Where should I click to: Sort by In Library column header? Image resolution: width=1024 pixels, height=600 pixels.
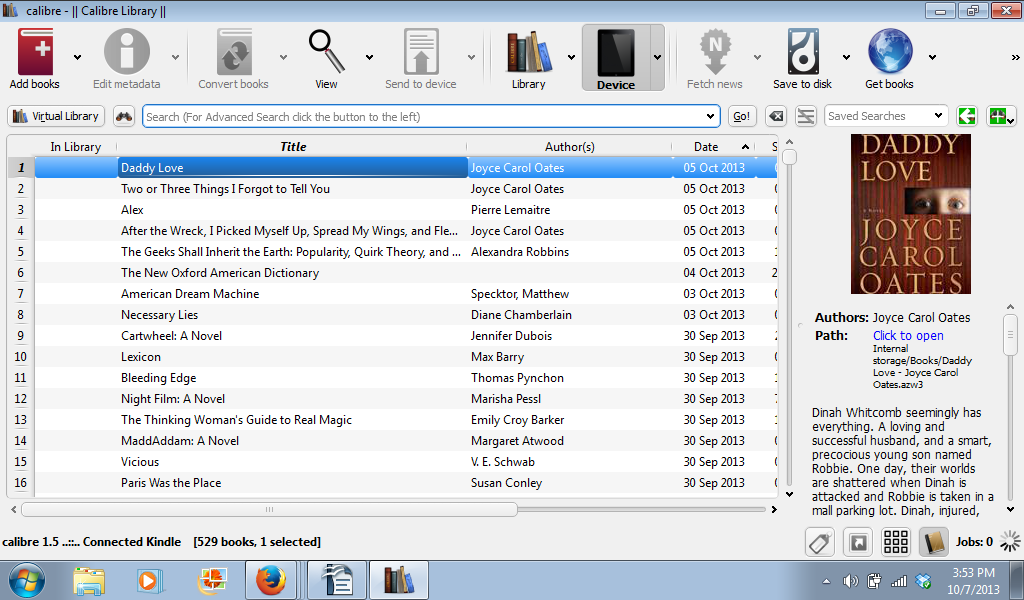point(76,147)
